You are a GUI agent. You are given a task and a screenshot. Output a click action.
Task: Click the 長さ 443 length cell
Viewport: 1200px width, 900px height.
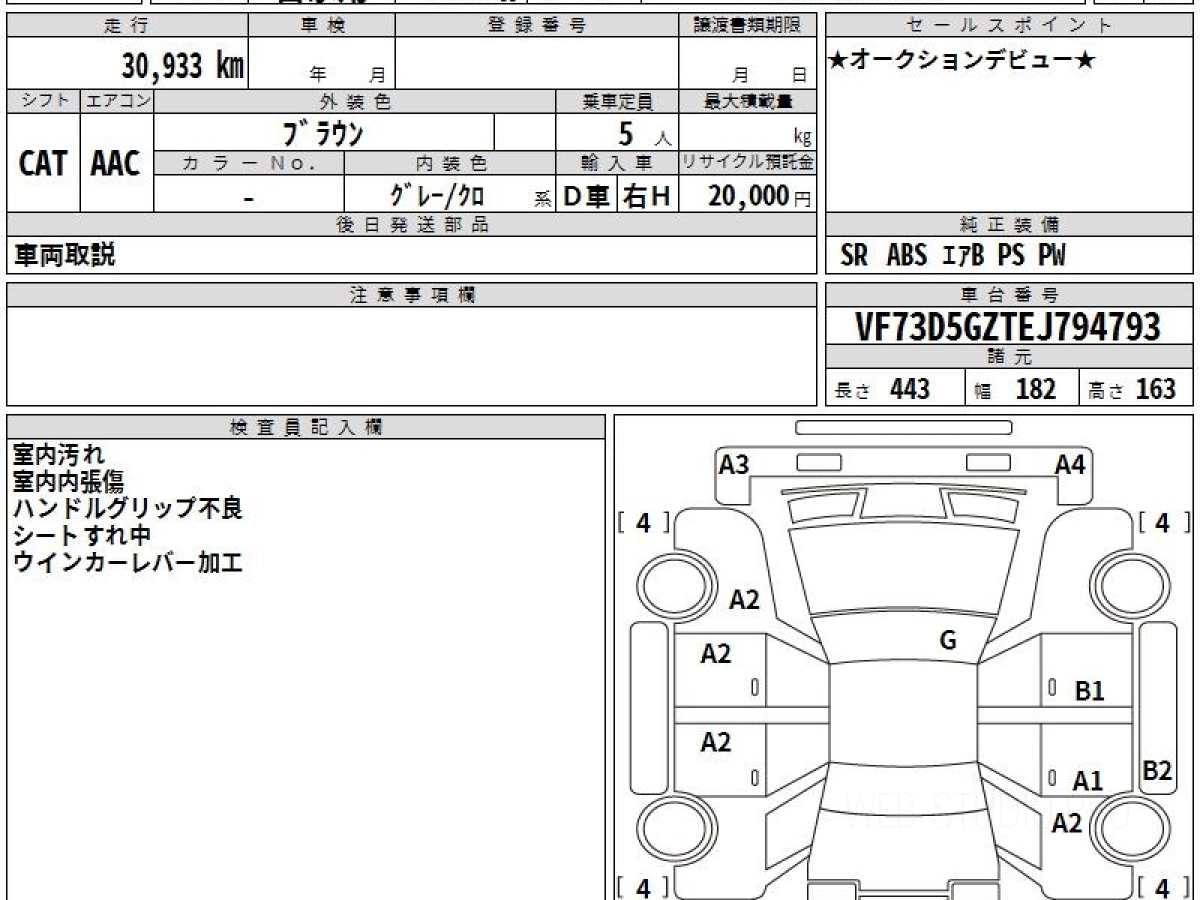point(894,388)
